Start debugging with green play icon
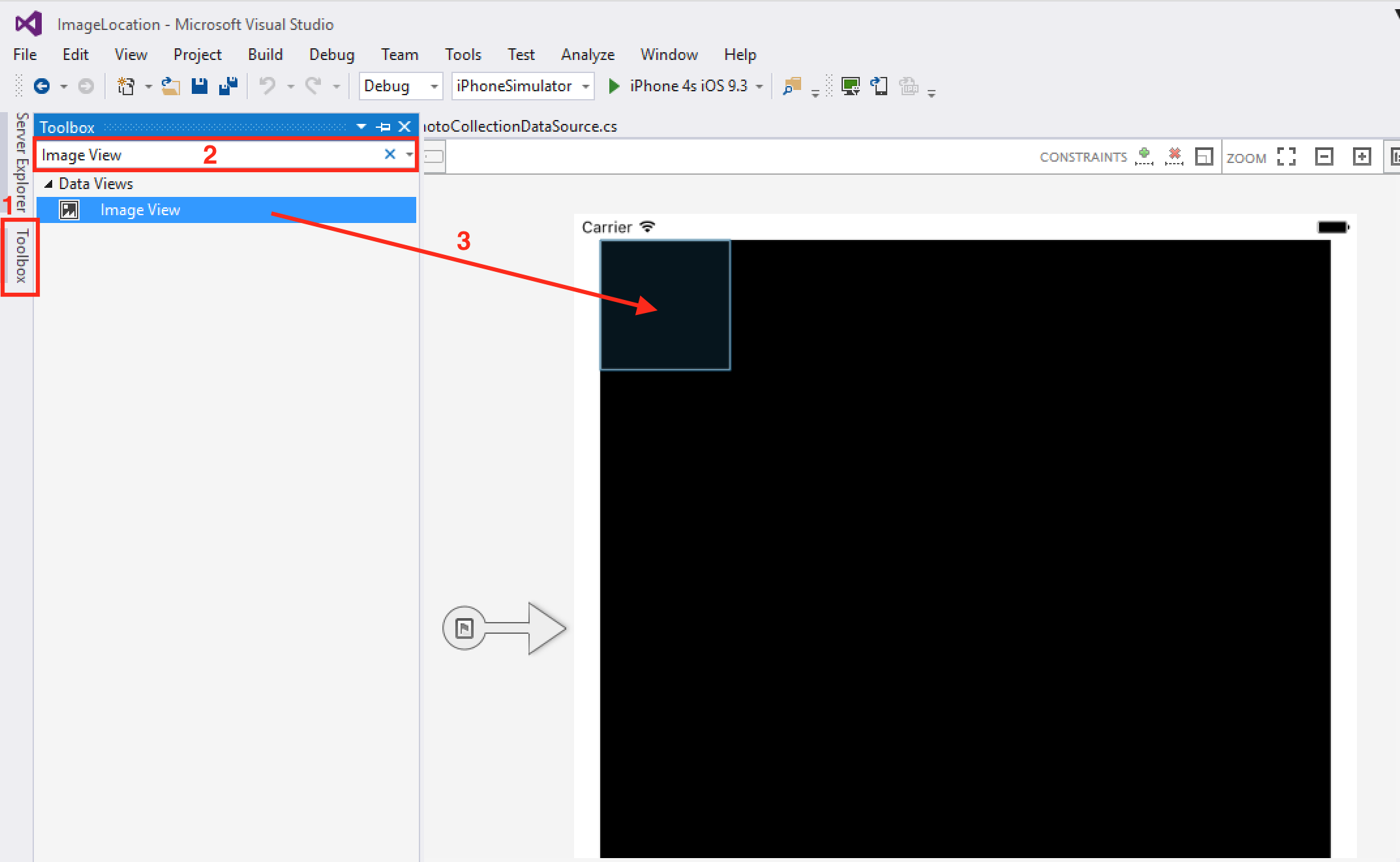 (613, 86)
